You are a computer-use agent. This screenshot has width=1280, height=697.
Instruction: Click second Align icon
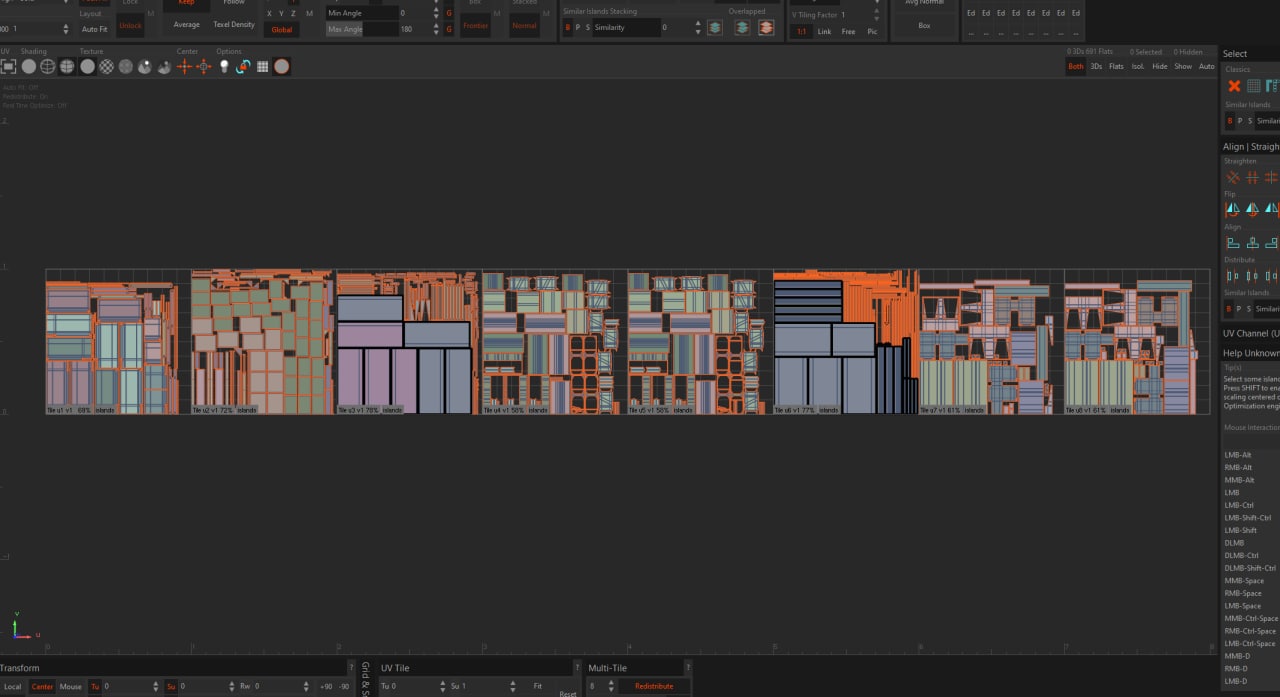[1252, 242]
